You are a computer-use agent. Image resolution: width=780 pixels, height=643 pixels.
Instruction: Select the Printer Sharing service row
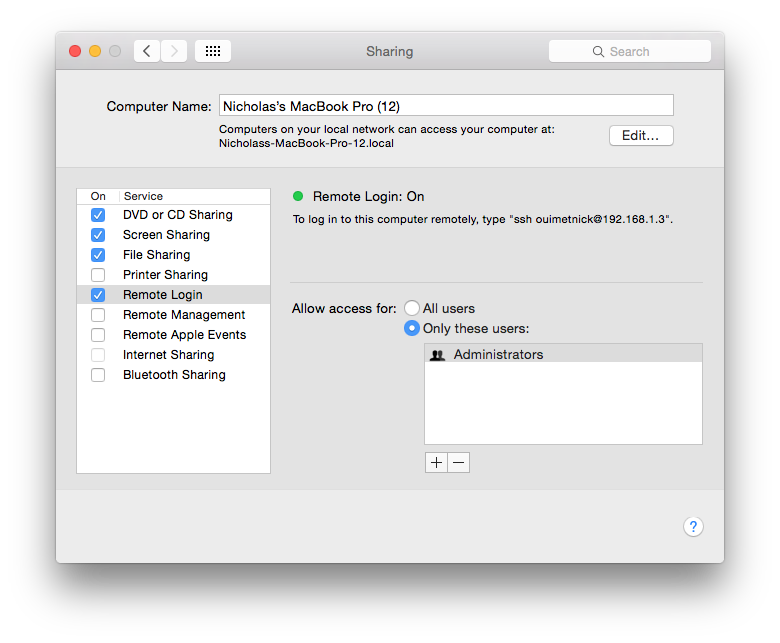[174, 275]
